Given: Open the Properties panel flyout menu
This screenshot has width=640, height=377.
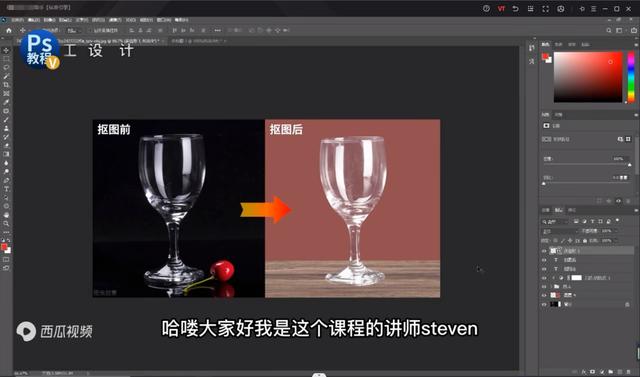Looking at the screenshot, I should tap(636, 115).
